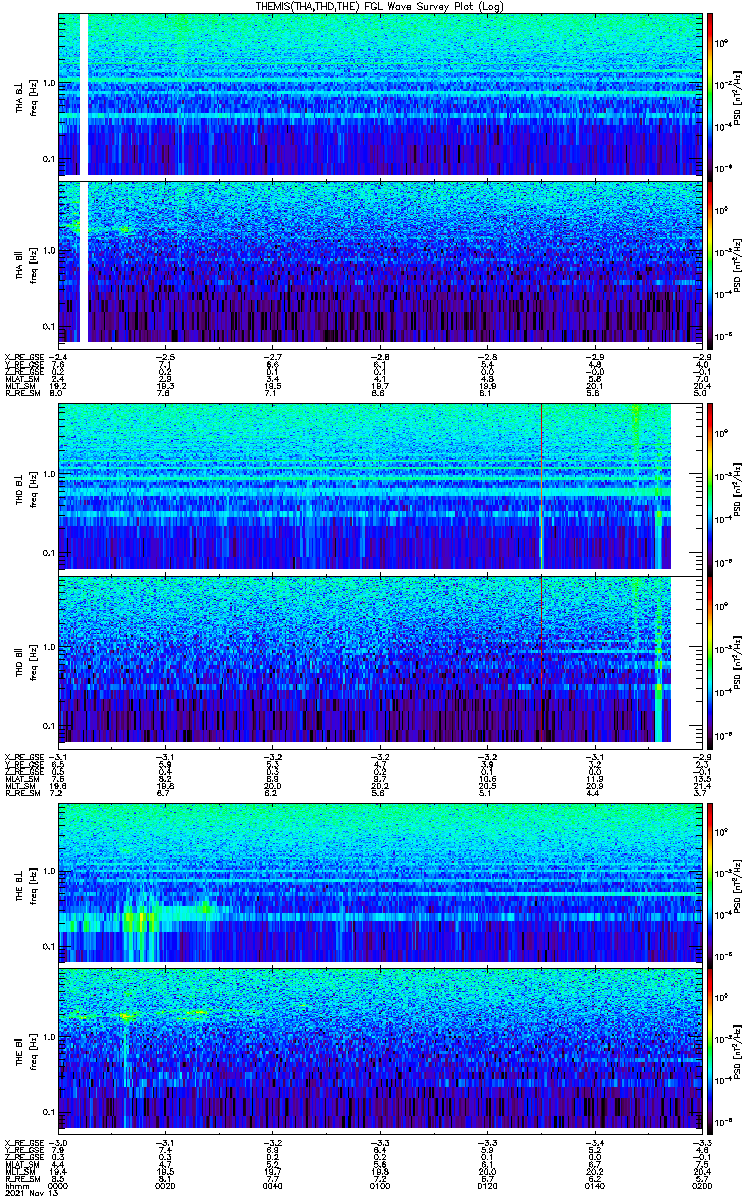Click the THE B-parallel spectrogram panel
750x1200 pixels.
pos(378,1050)
